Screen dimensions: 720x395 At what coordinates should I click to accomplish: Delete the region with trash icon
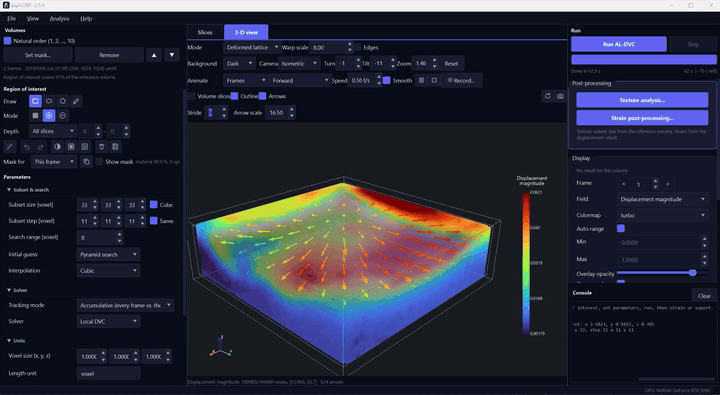(102, 147)
